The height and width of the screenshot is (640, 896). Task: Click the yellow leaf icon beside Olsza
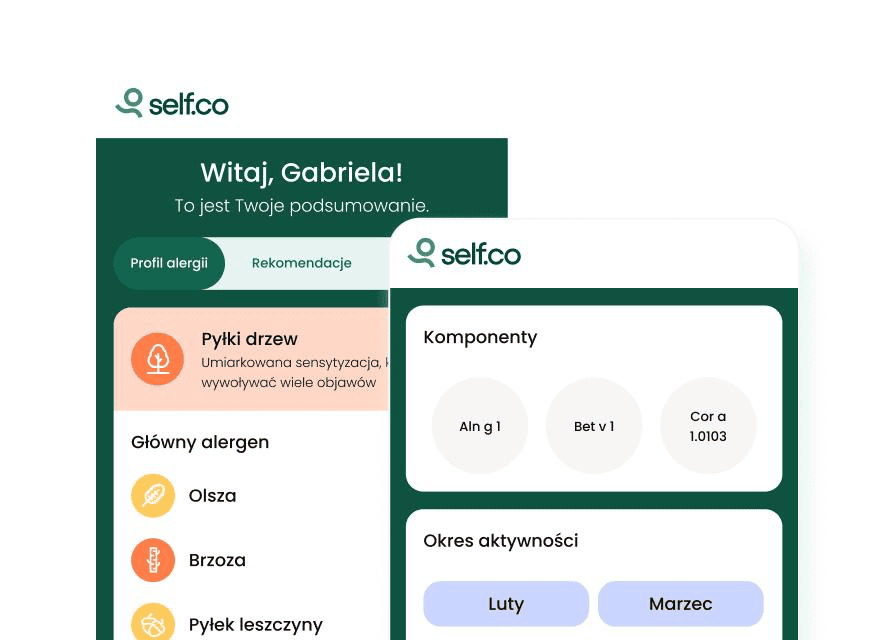[x=153, y=496]
